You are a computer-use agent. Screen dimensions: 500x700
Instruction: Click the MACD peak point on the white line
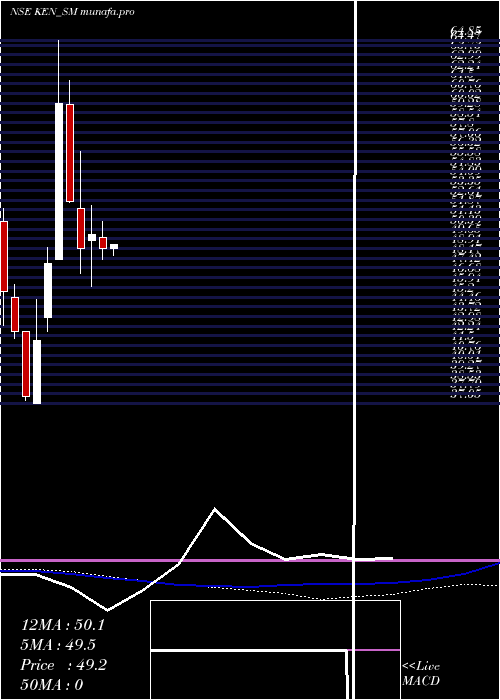pos(215,509)
